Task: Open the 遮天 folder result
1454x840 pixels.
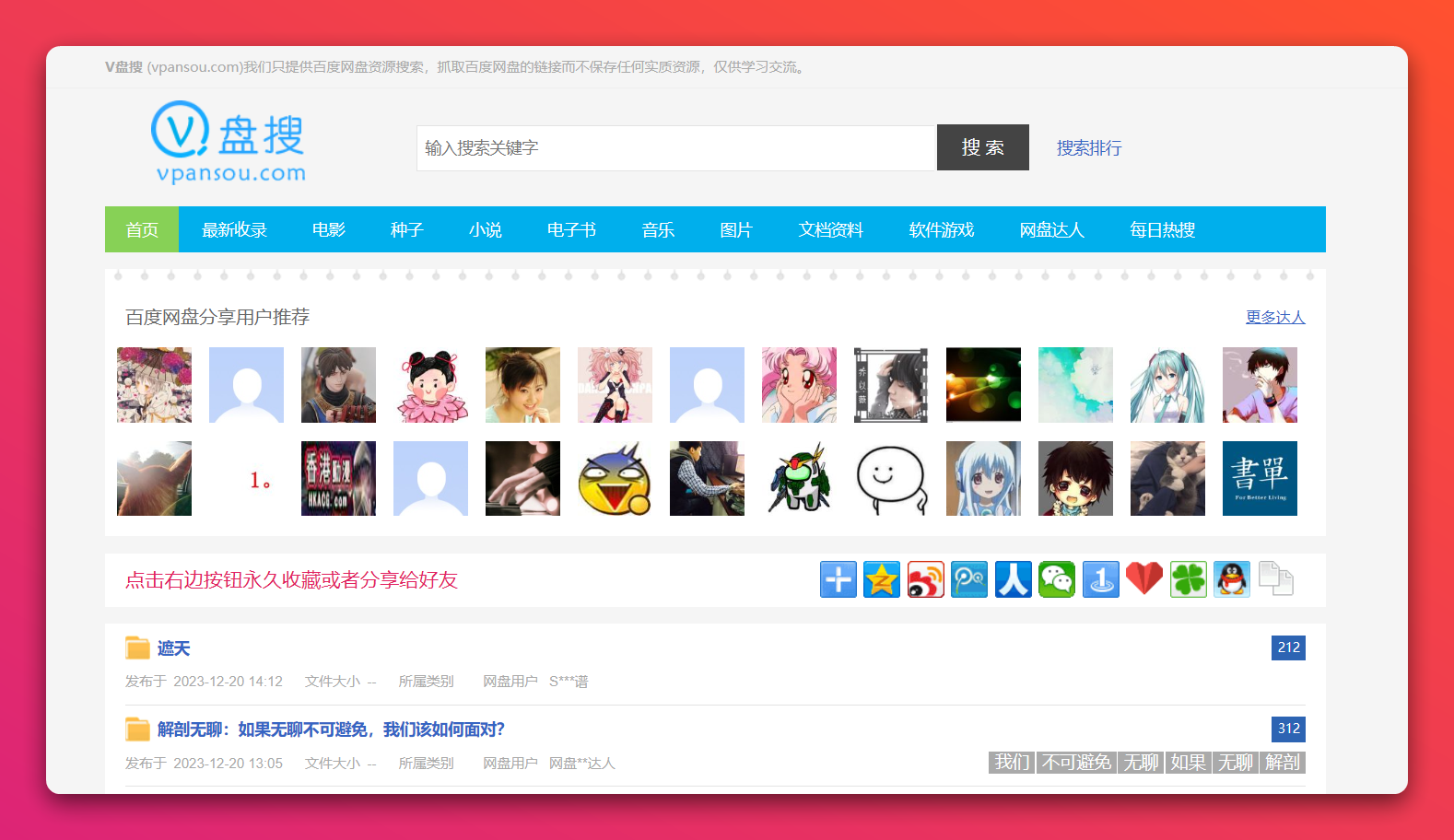Action: [173, 648]
